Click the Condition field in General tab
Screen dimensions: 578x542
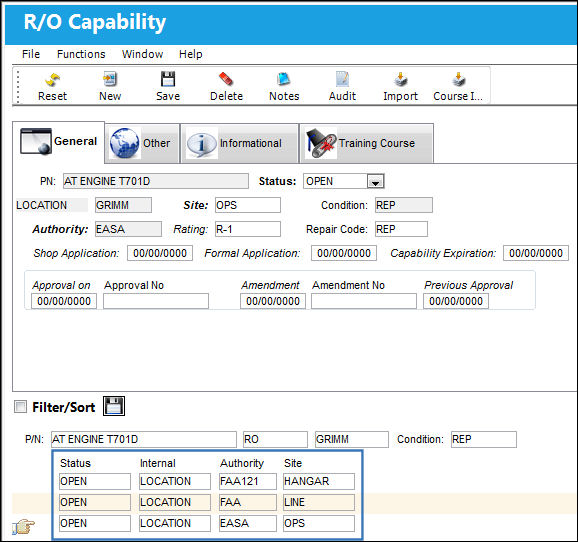[x=404, y=205]
